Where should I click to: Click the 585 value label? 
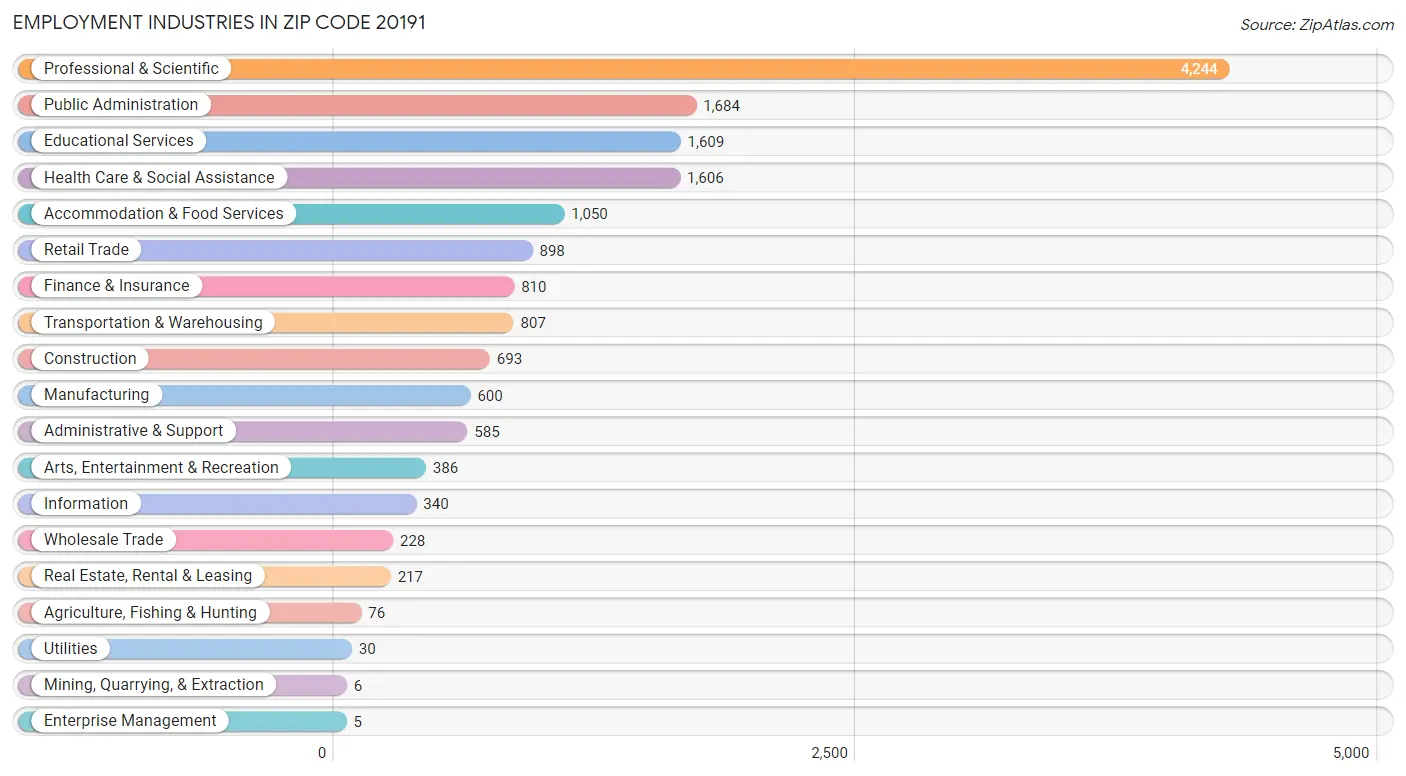point(487,432)
